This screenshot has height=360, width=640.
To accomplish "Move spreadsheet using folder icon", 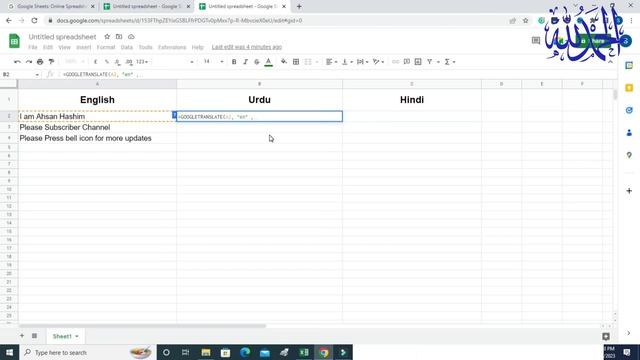I will tap(119, 37).
